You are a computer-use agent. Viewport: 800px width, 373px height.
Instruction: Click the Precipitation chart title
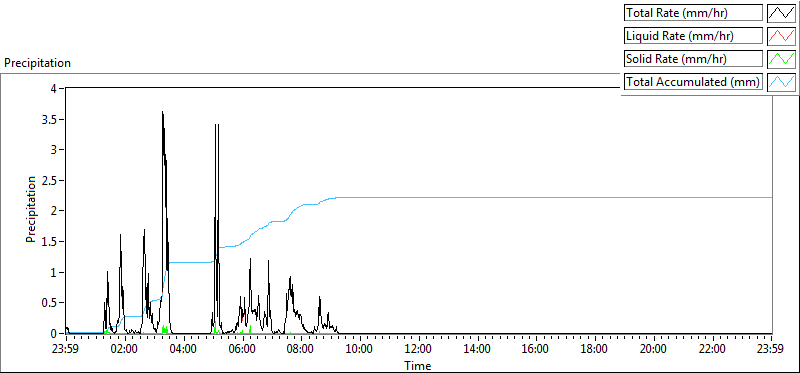point(37,63)
